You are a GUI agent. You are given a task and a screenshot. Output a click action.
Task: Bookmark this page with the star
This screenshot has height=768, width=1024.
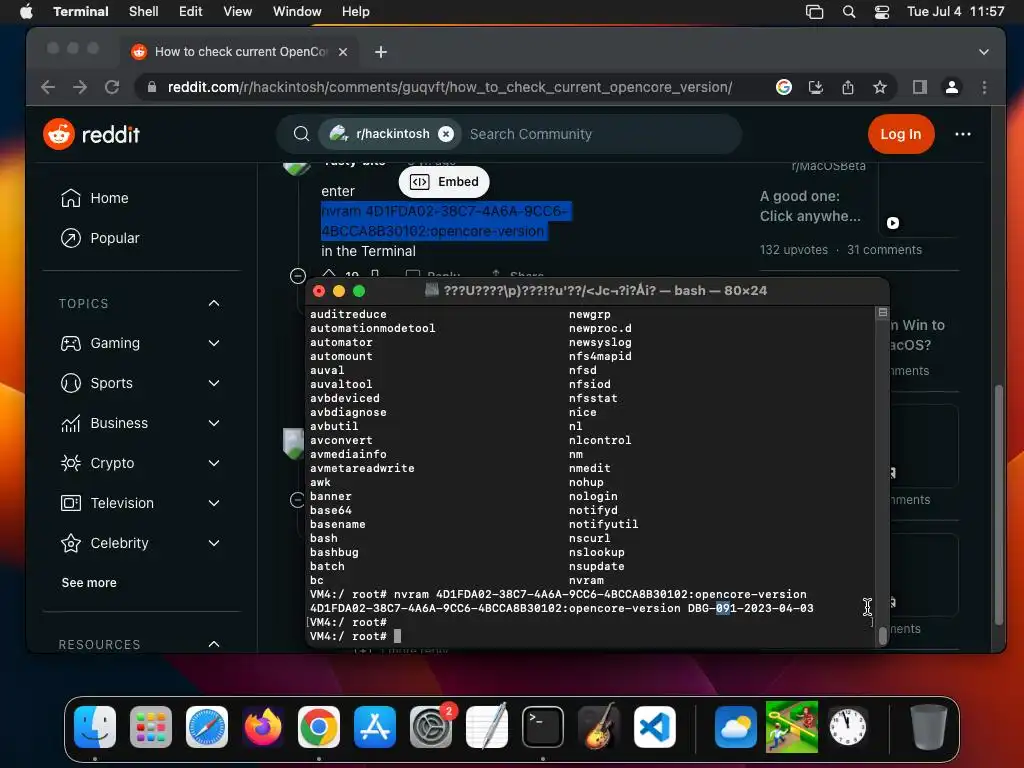click(880, 87)
